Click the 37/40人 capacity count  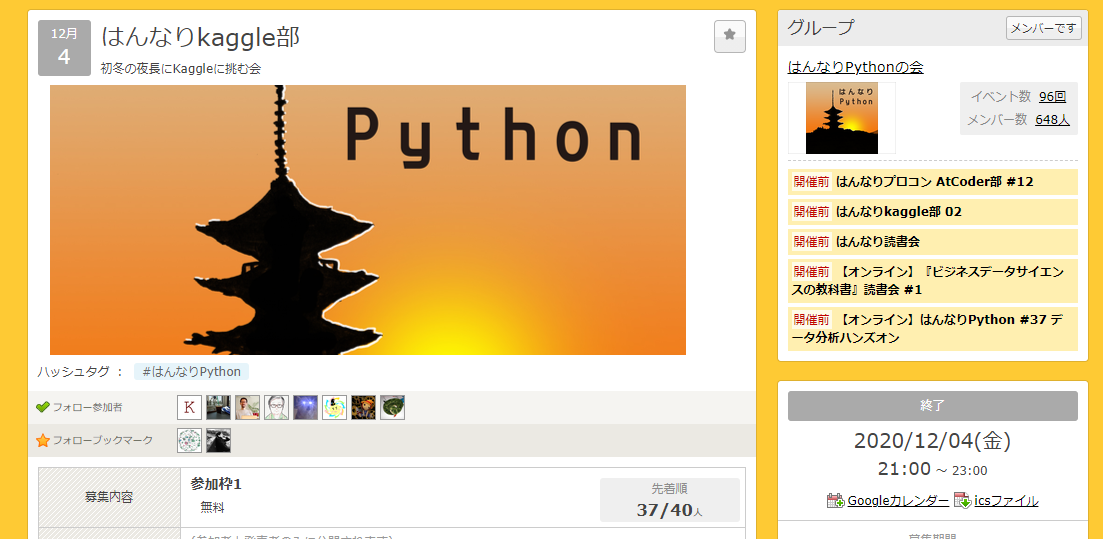coord(669,510)
